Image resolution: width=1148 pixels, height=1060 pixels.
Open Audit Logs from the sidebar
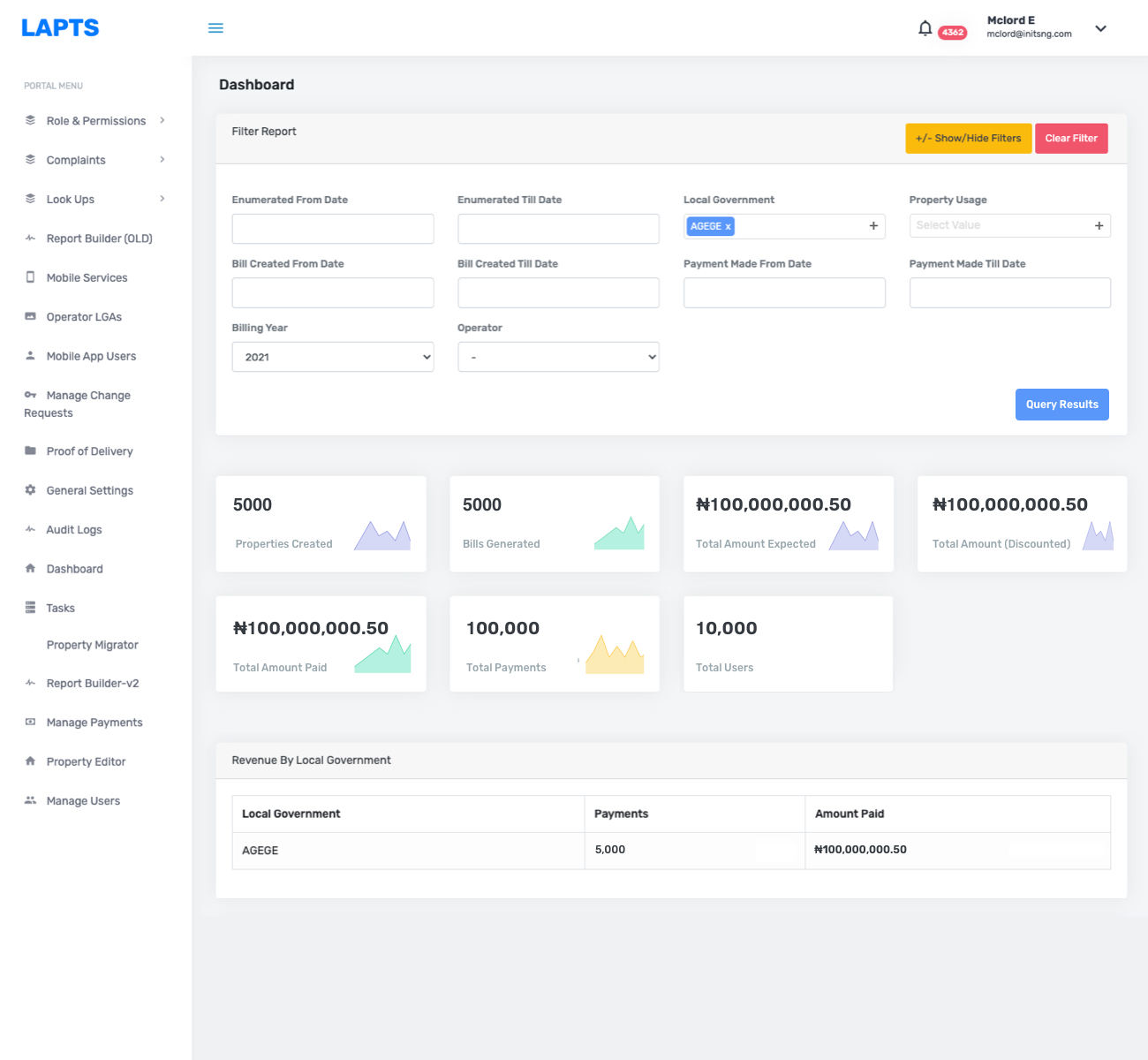click(x=74, y=530)
